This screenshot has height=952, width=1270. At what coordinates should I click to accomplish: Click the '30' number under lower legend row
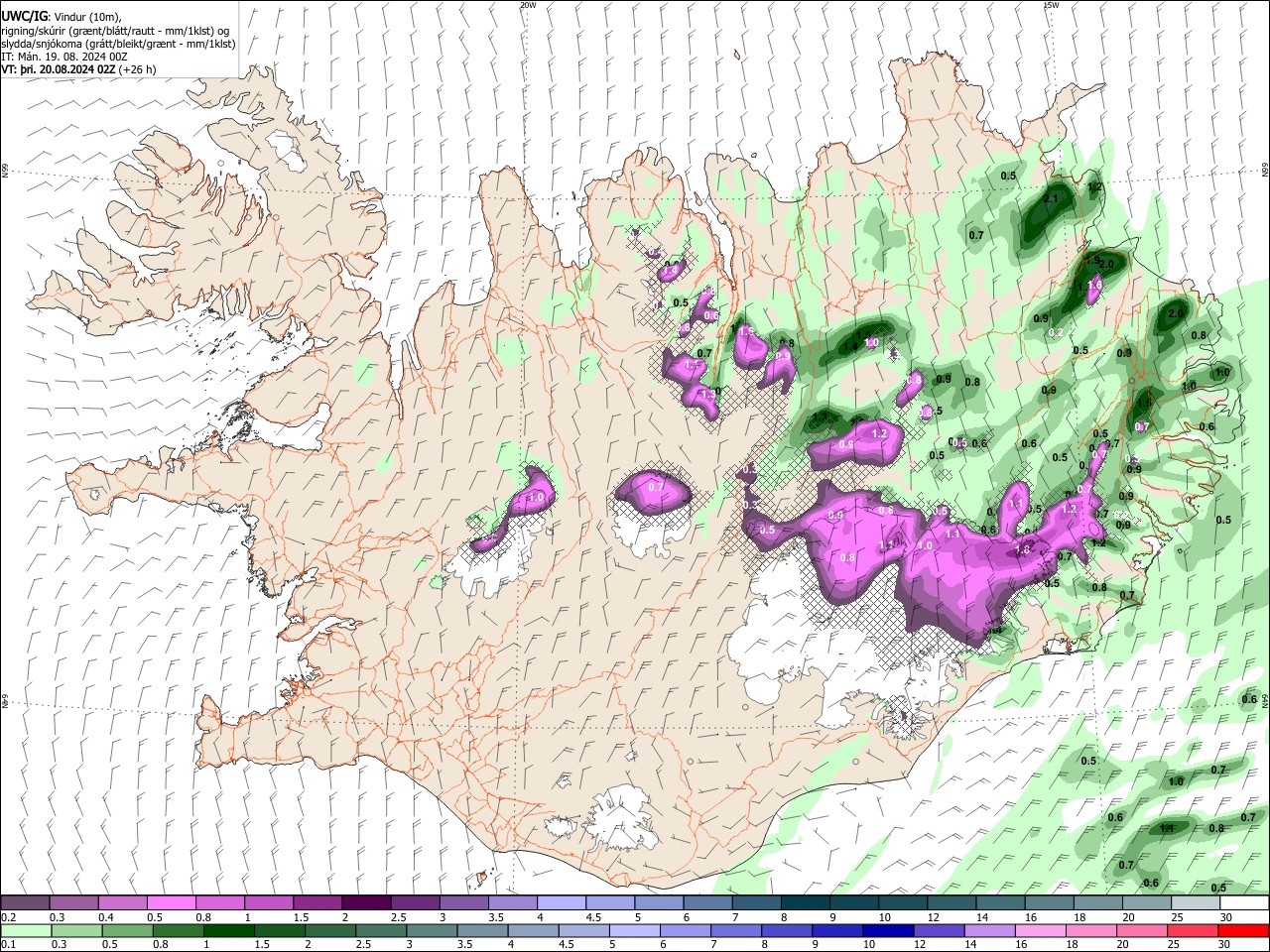pyautogui.click(x=1225, y=944)
